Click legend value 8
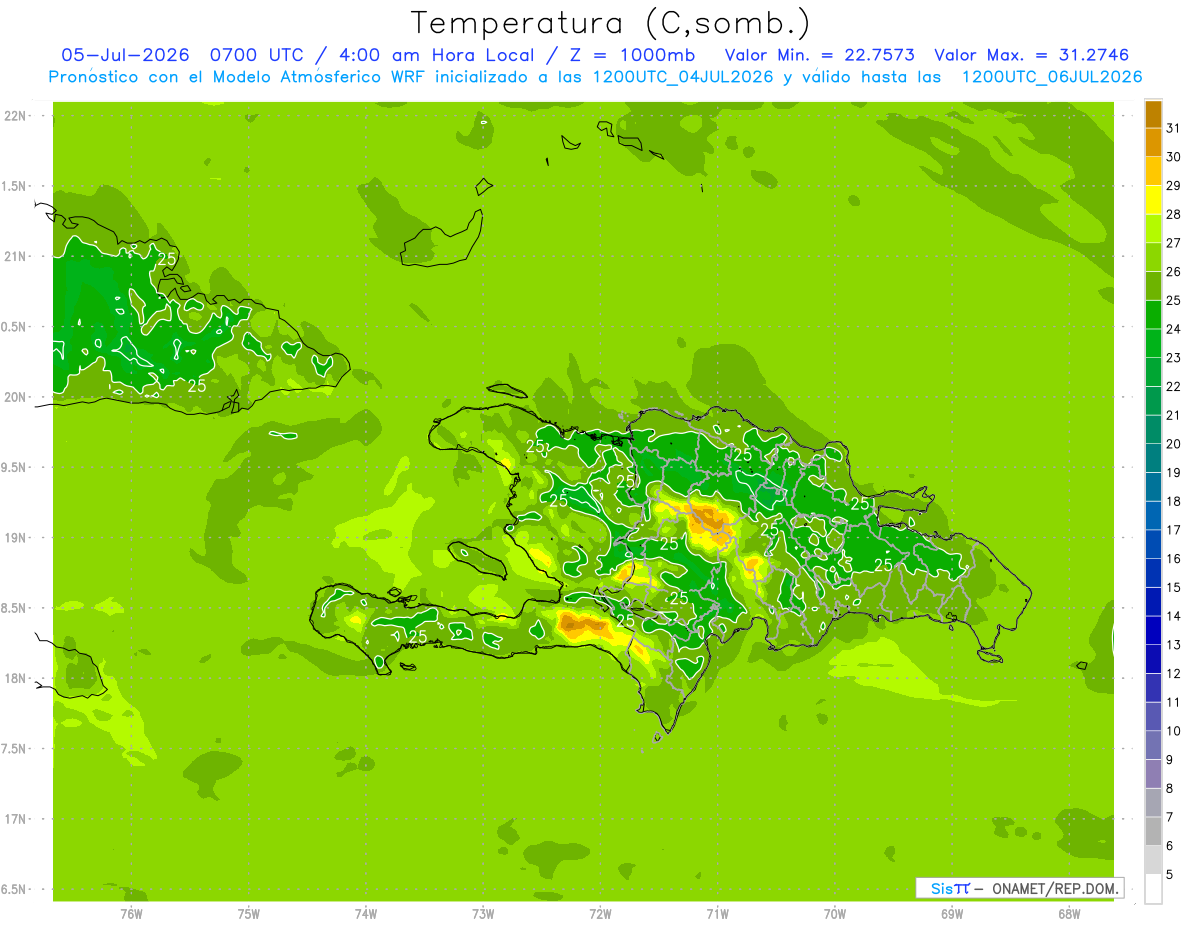1200x927 pixels. click(x=1170, y=788)
